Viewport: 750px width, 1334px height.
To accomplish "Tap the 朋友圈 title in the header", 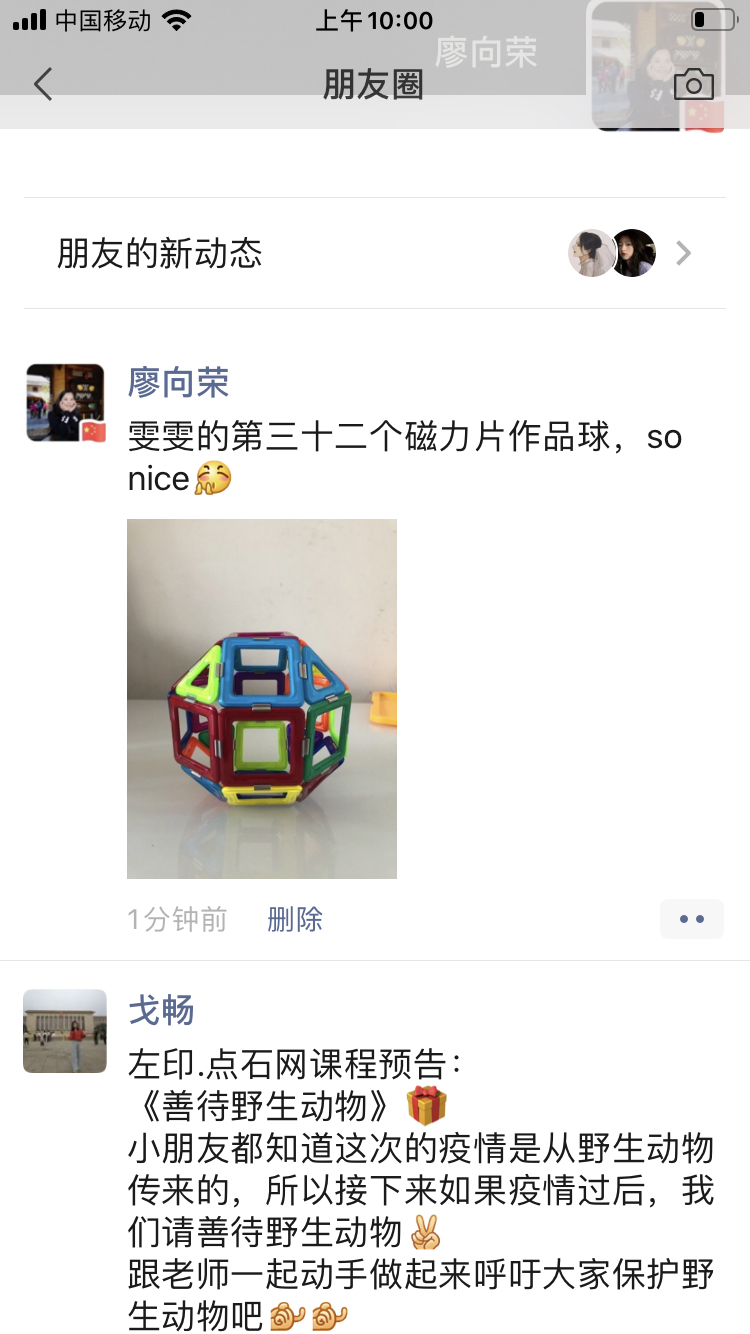I will click(374, 85).
